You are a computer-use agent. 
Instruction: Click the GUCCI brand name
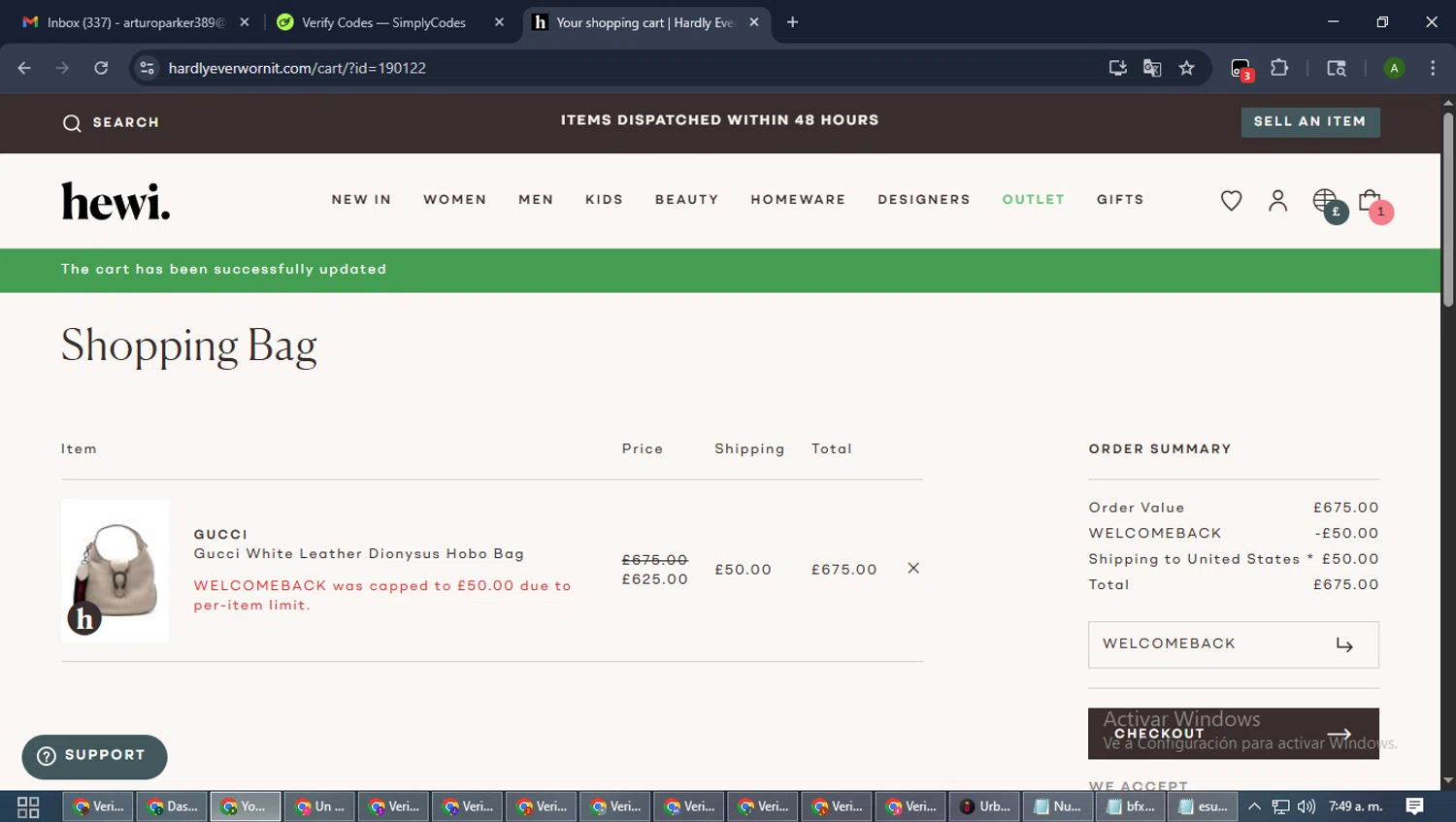[220, 535]
